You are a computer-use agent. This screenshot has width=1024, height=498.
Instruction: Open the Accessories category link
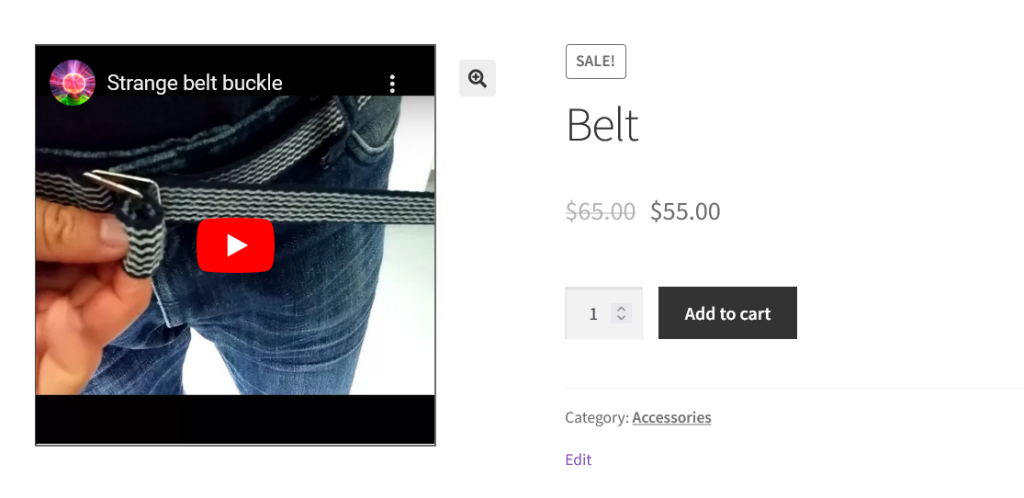(671, 417)
